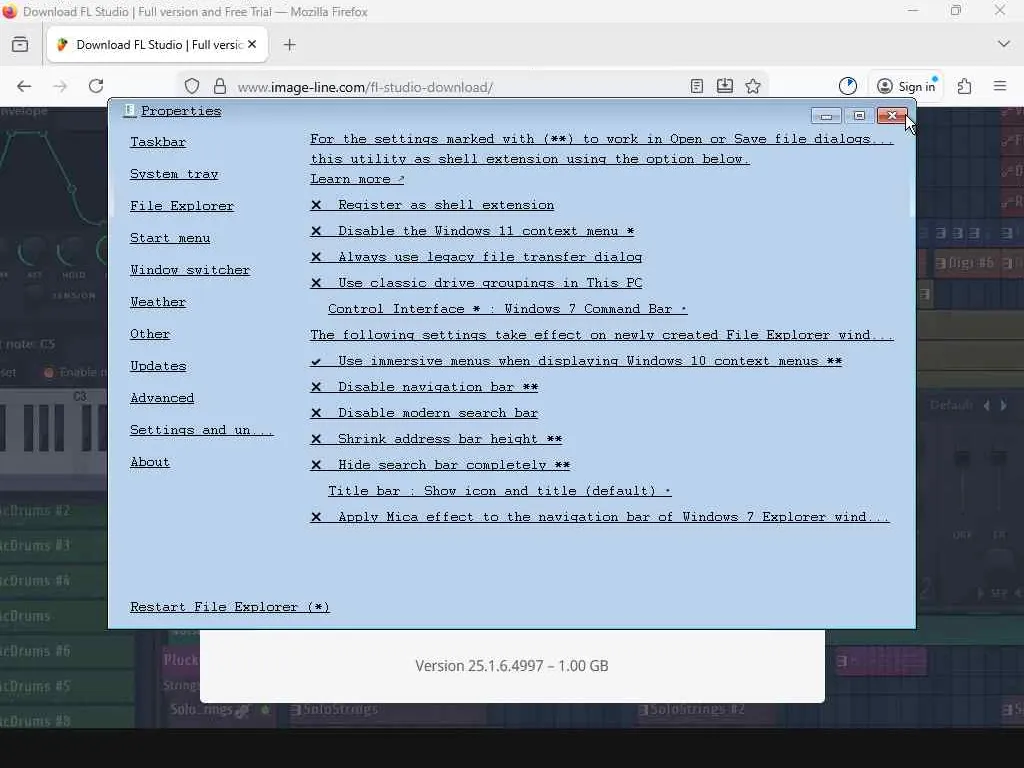Open the Weather settings section
This screenshot has height=768, width=1024.
pyautogui.click(x=158, y=302)
